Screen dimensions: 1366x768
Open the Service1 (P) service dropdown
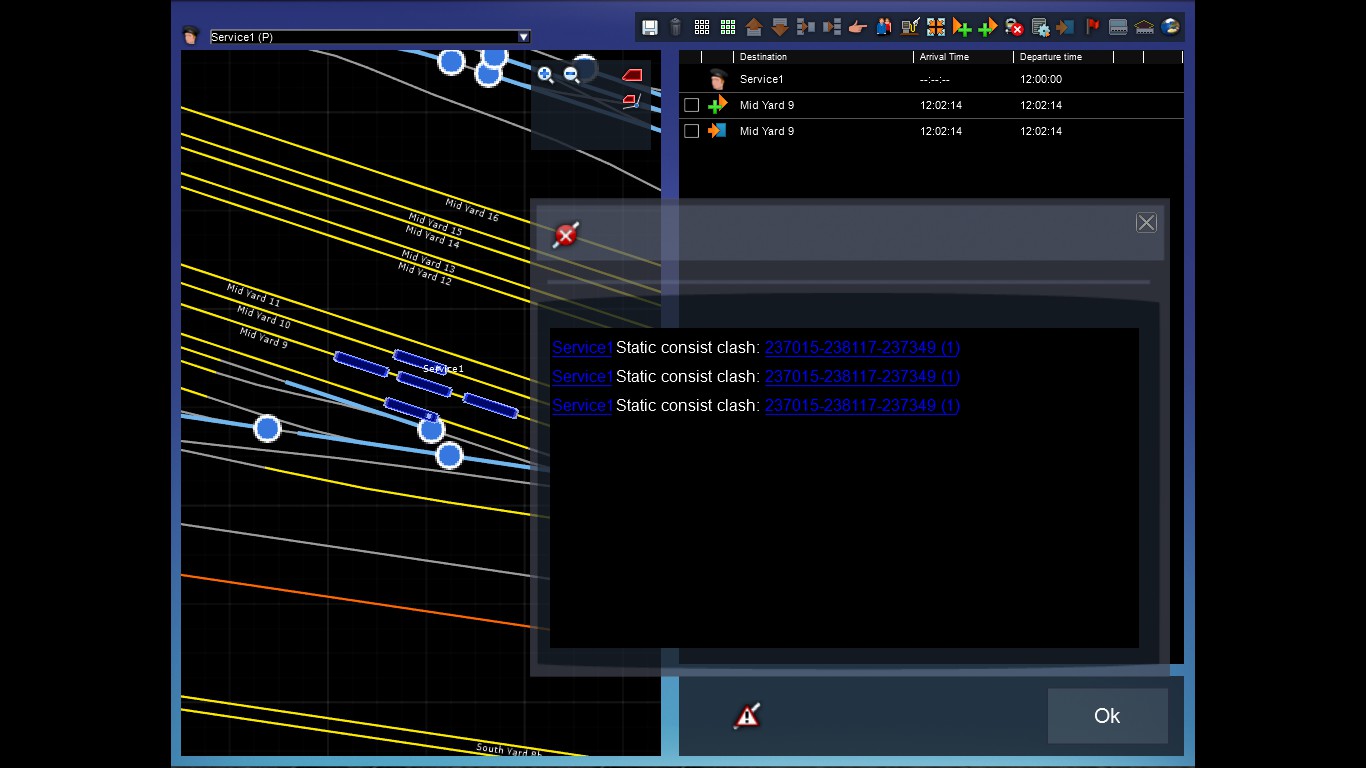pyautogui.click(x=523, y=37)
